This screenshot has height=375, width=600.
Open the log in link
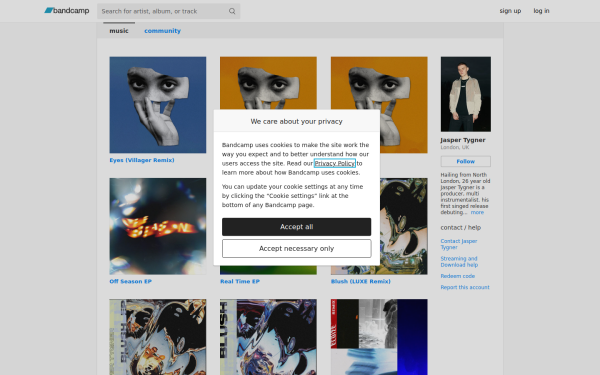click(x=541, y=11)
